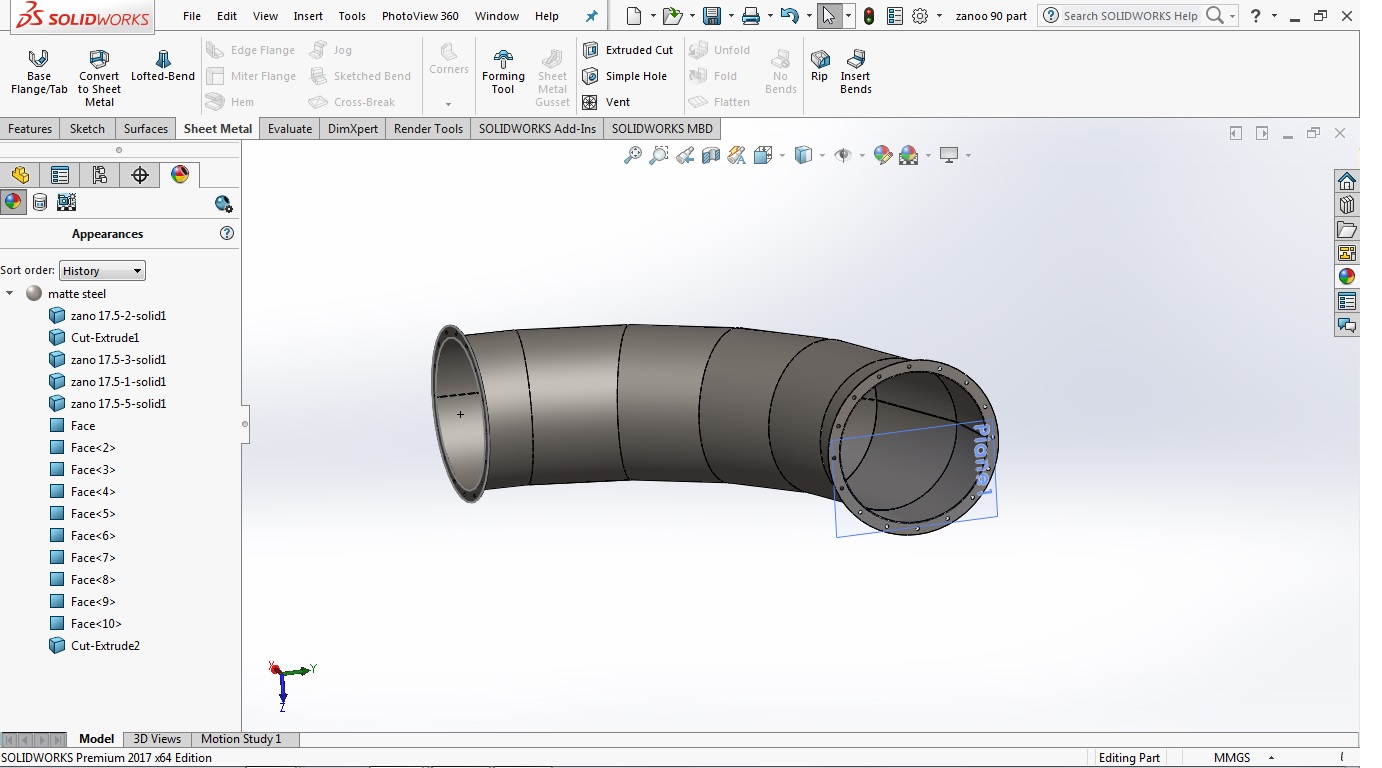Open the Sort order History dropdown
The height and width of the screenshot is (768, 1382).
point(102,271)
